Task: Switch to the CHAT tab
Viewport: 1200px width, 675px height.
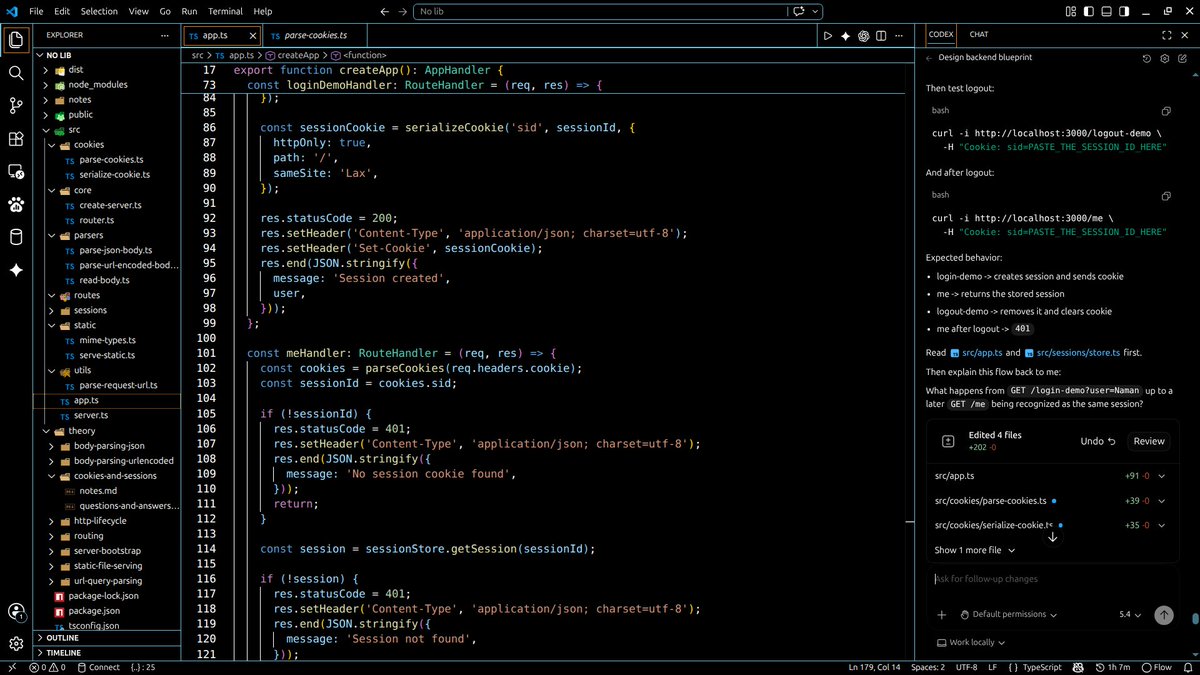Action: [979, 34]
